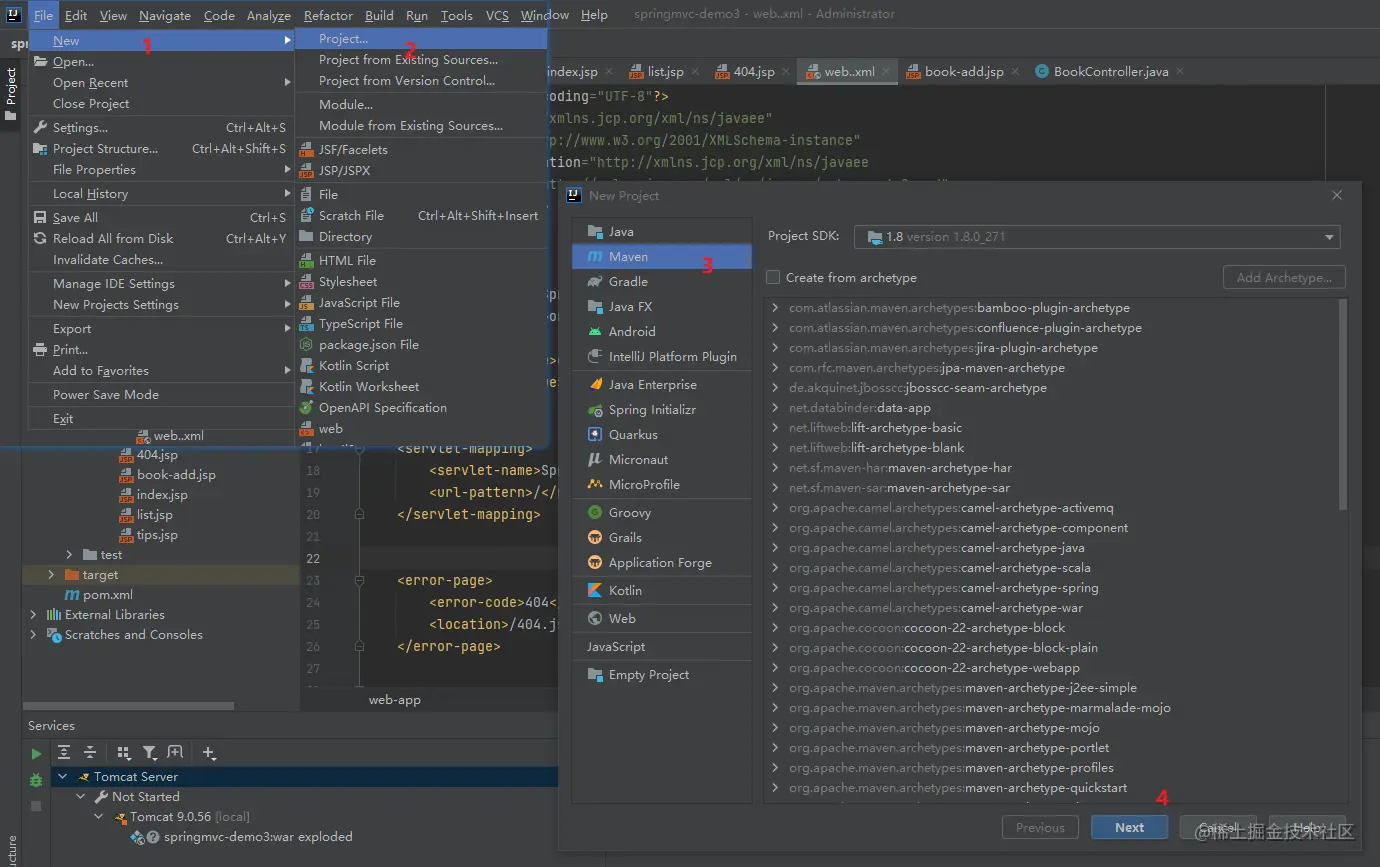Expand the maven-archetype-quickstart entry

(775, 788)
